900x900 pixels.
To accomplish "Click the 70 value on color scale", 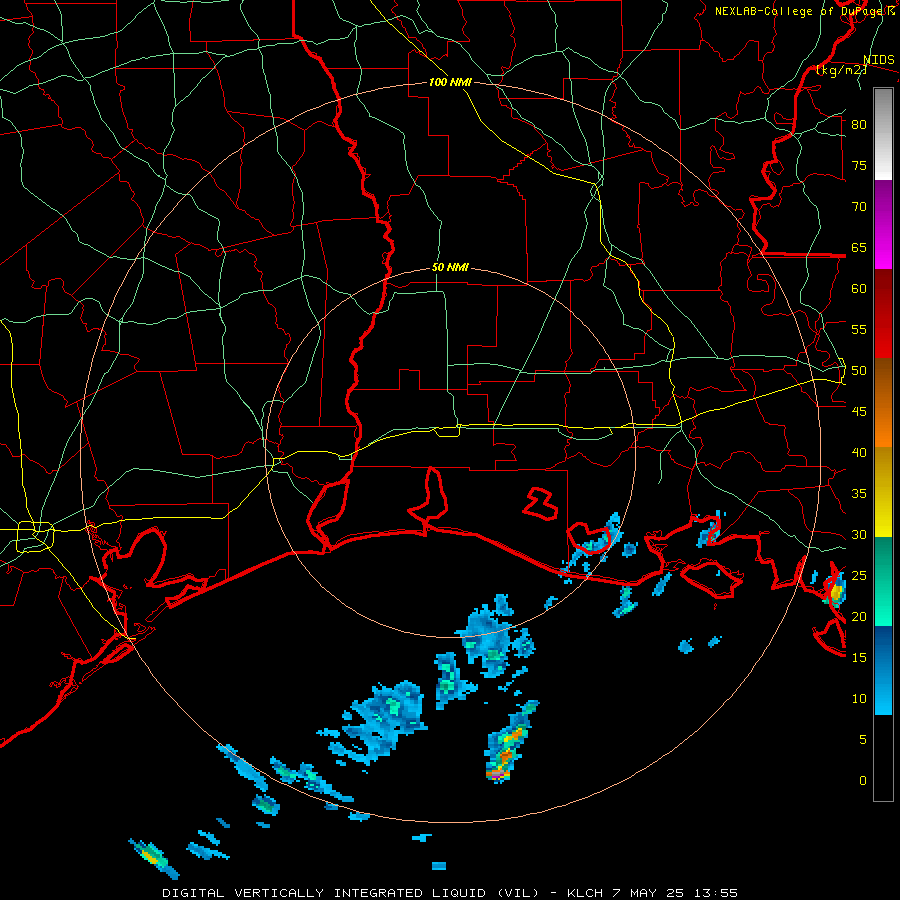I will pyautogui.click(x=859, y=207).
